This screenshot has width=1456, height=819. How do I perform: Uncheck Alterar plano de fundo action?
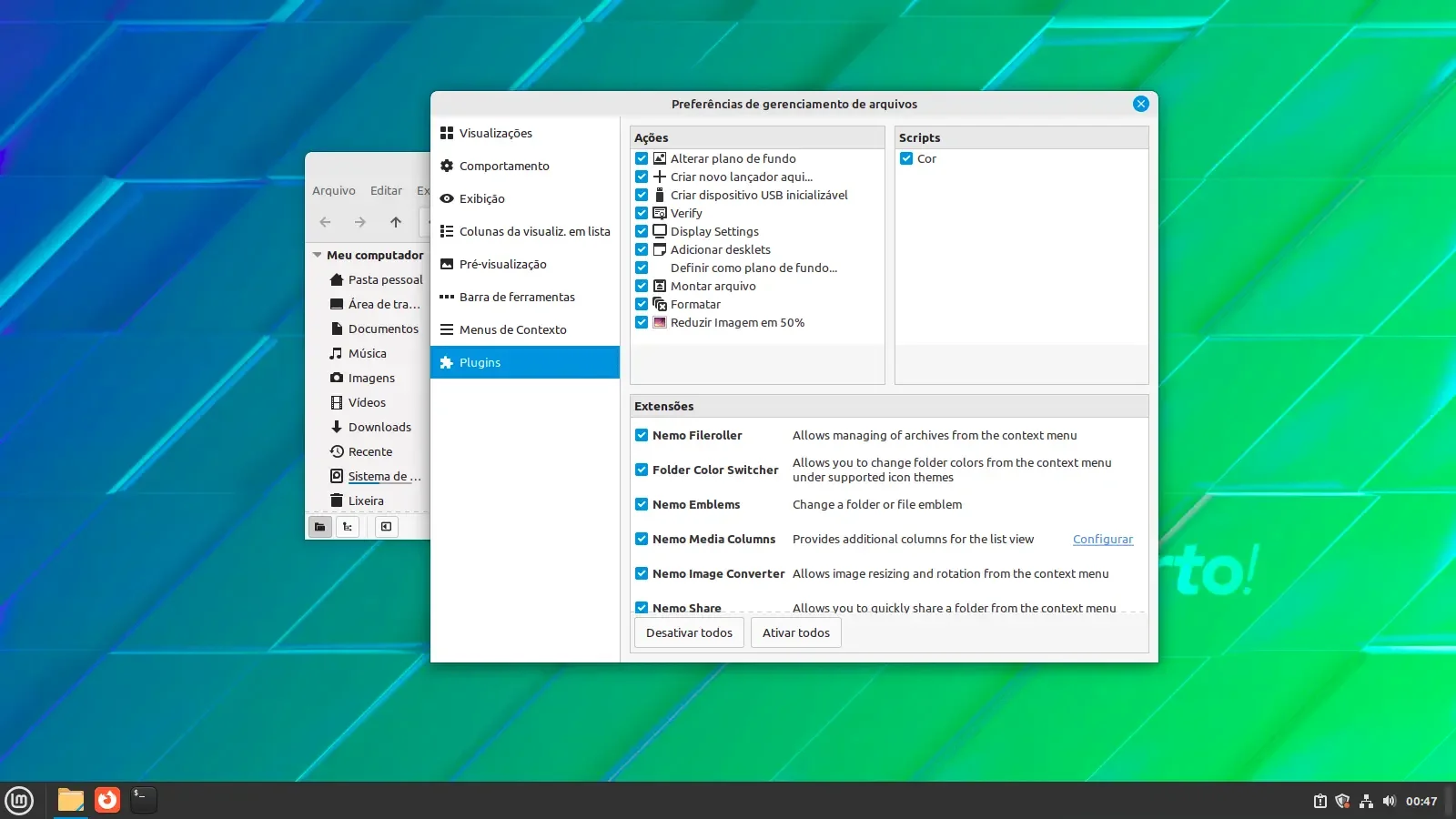(642, 158)
